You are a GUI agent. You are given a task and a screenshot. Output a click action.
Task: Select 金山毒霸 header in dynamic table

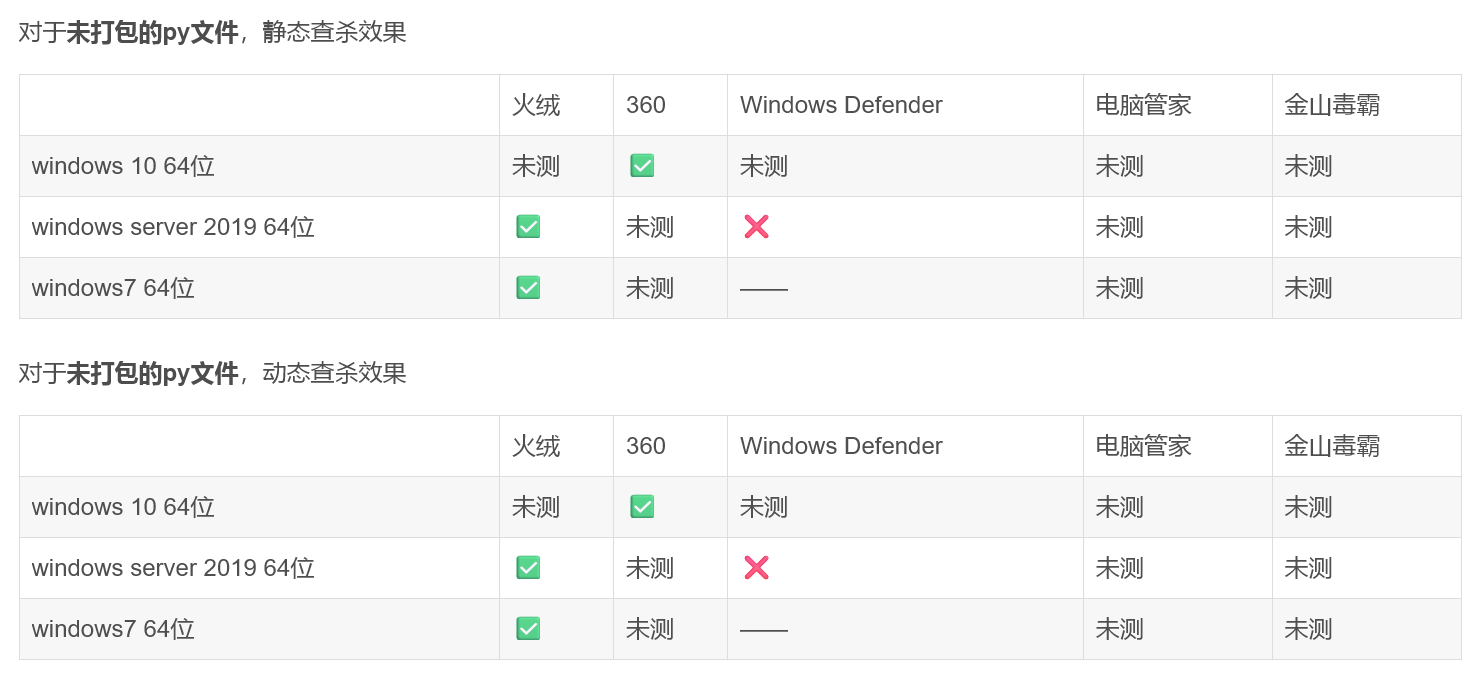[x=1332, y=446]
